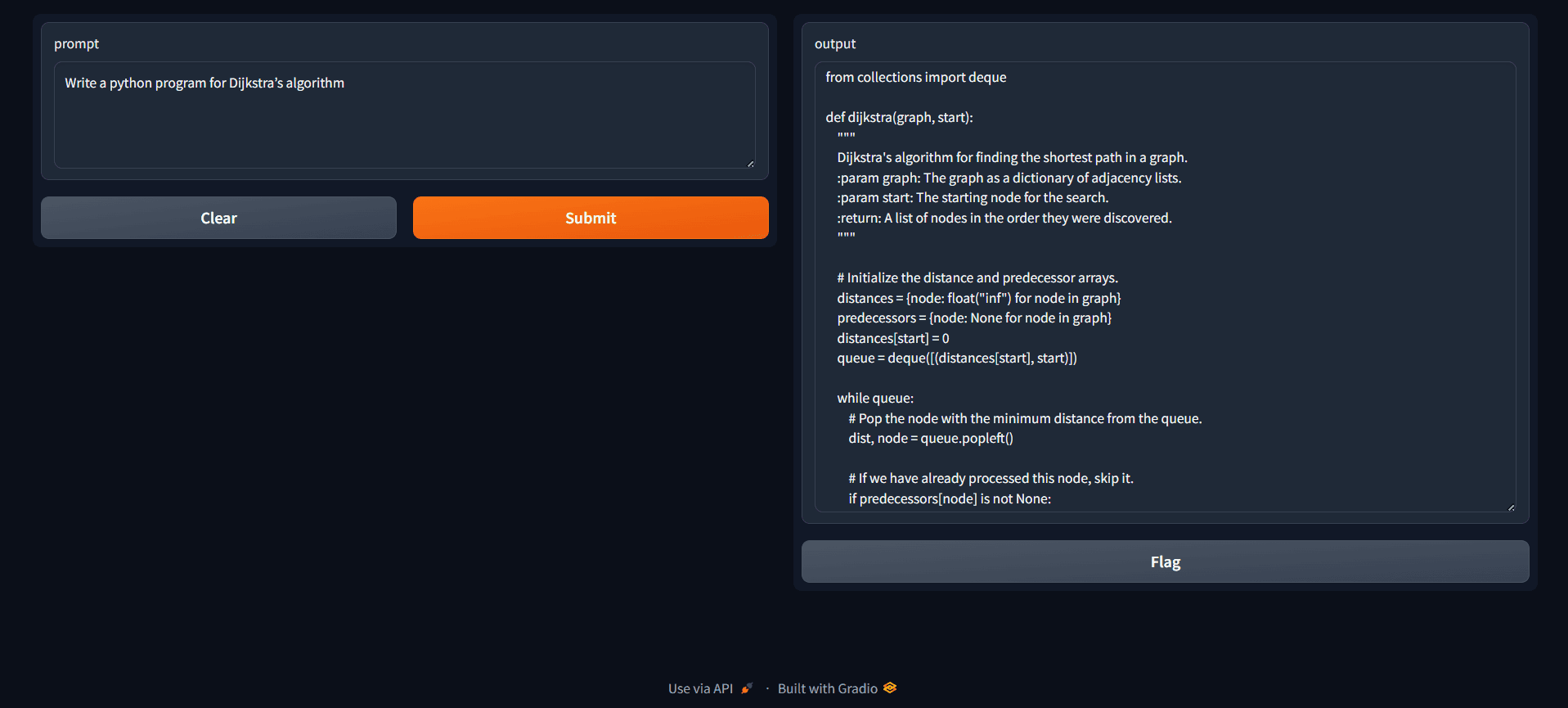Click the 'prompt' field label
Image resolution: width=1568 pixels, height=708 pixels.
pos(76,44)
